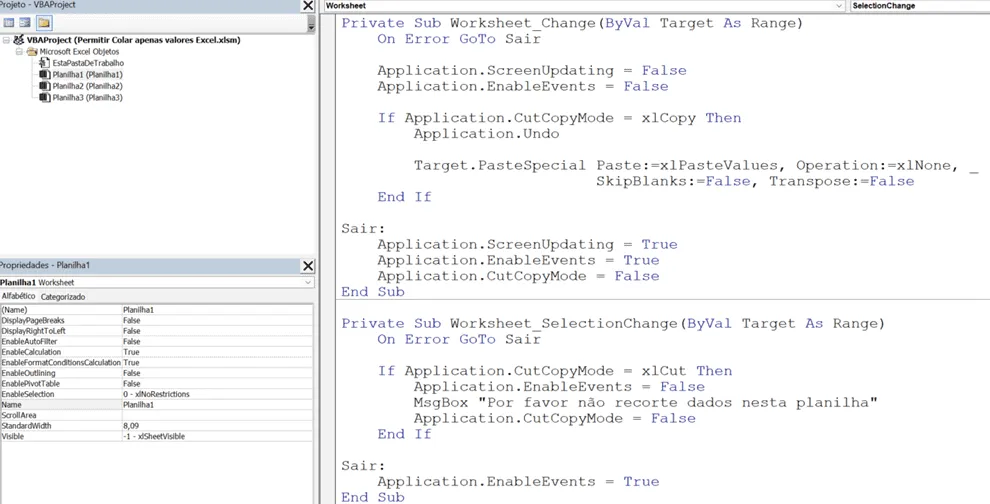Image resolution: width=990 pixels, height=504 pixels.
Task: Click the first Sair: label in code
Action: [x=363, y=229]
